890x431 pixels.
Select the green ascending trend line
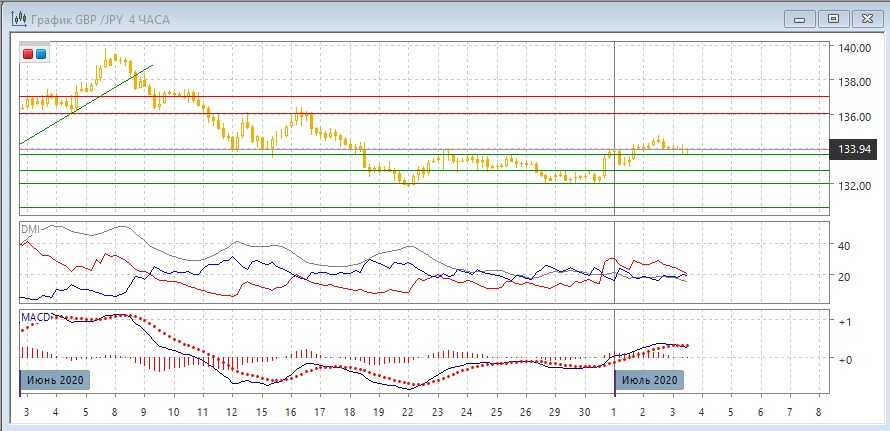pos(90,103)
